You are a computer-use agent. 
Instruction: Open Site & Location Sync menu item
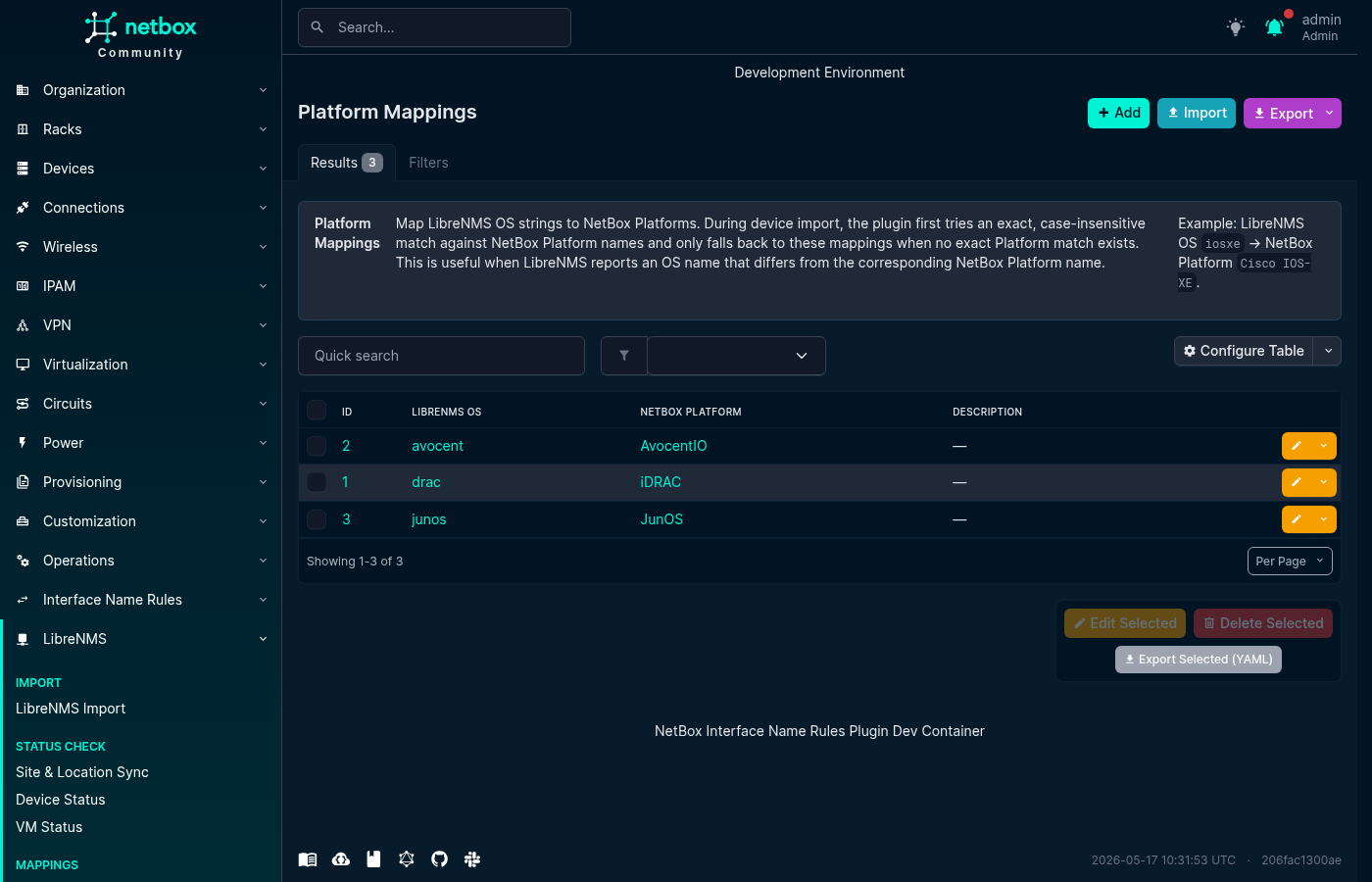tap(82, 772)
